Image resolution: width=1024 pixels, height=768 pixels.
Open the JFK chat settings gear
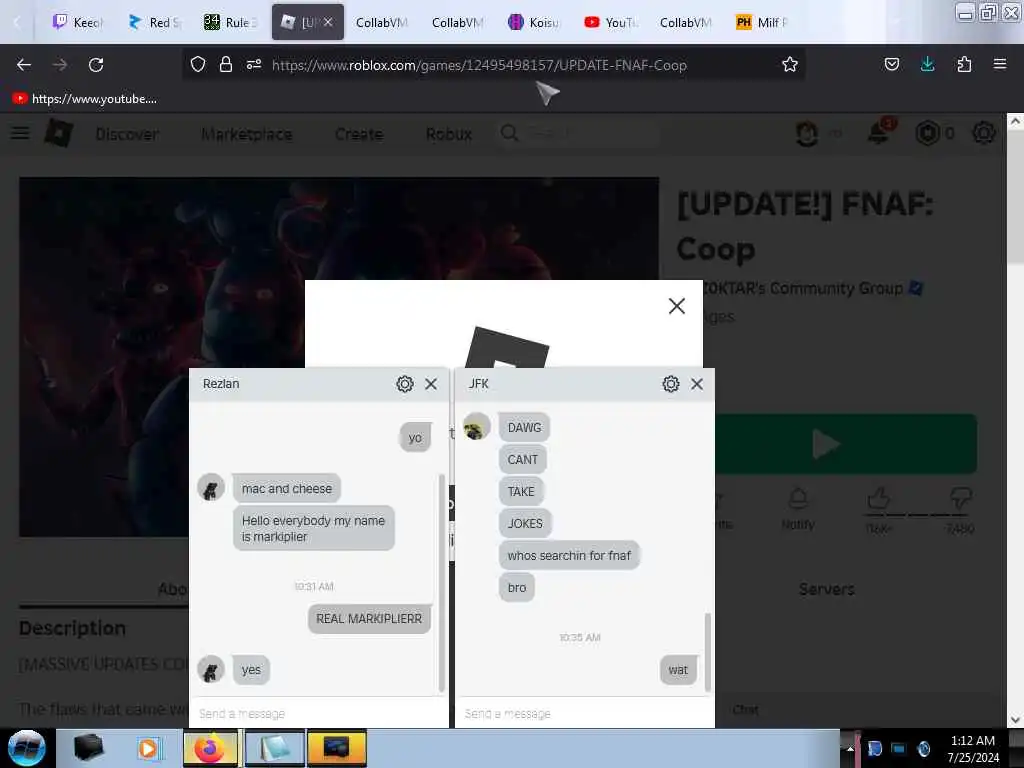(x=671, y=384)
